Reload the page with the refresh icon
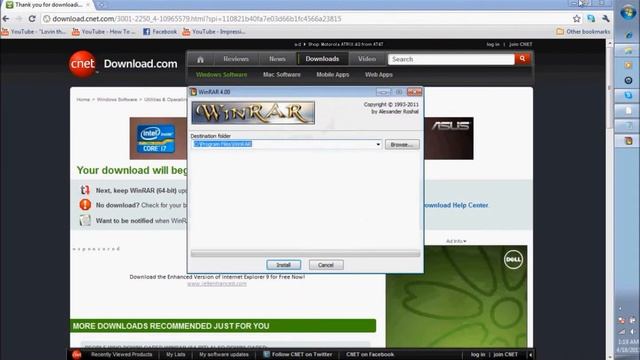The height and width of the screenshot is (360, 640). pos(32,19)
